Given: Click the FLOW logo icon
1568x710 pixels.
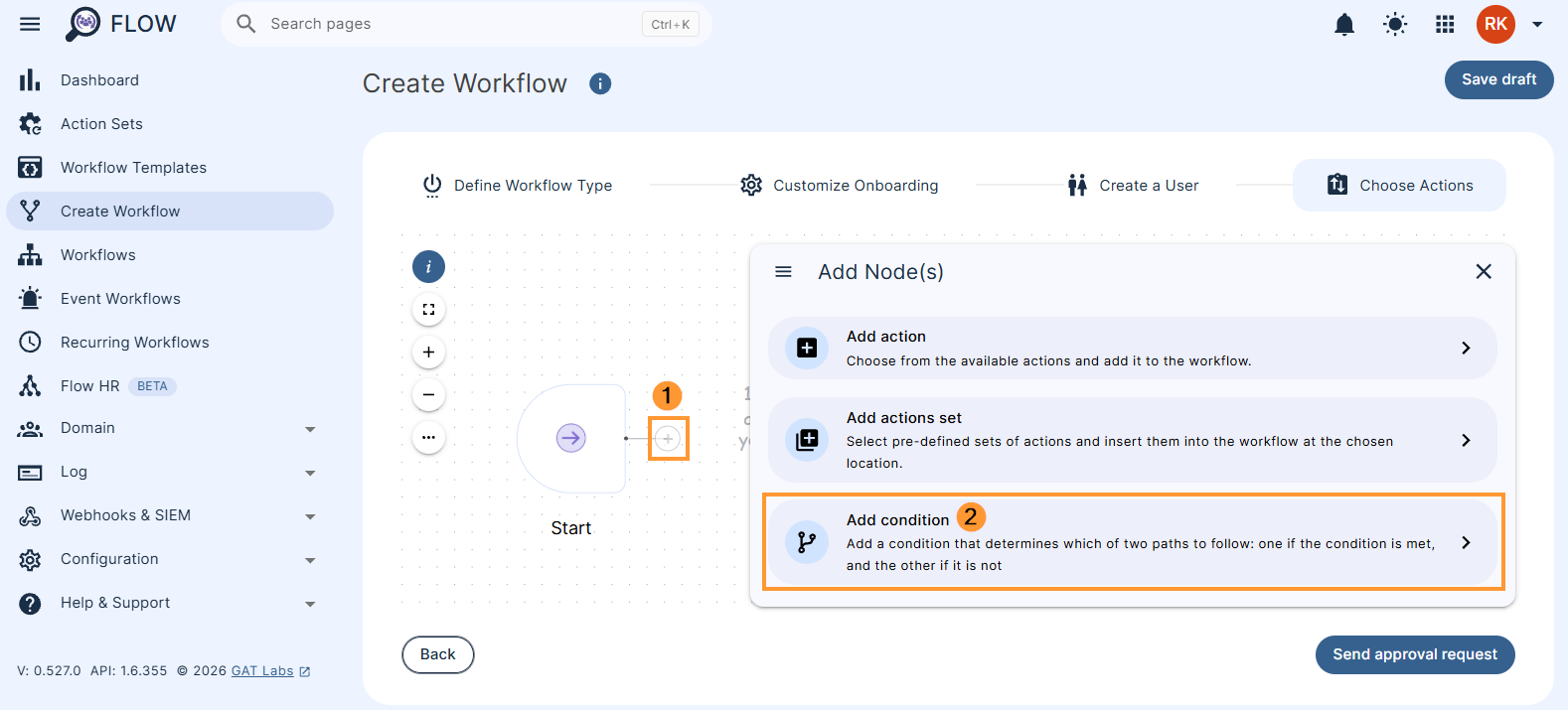Looking at the screenshot, I should [83, 24].
